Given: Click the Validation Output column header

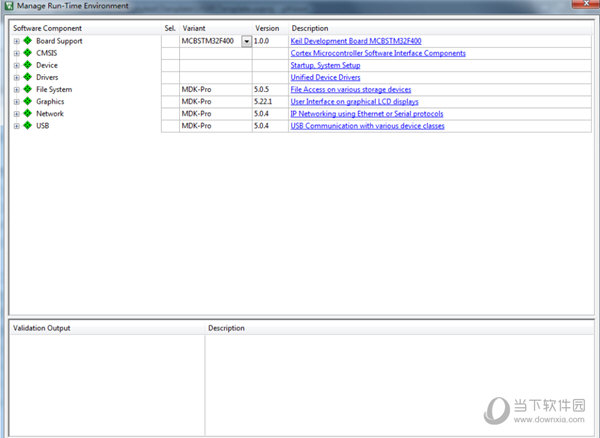Looking at the screenshot, I should click(42, 328).
